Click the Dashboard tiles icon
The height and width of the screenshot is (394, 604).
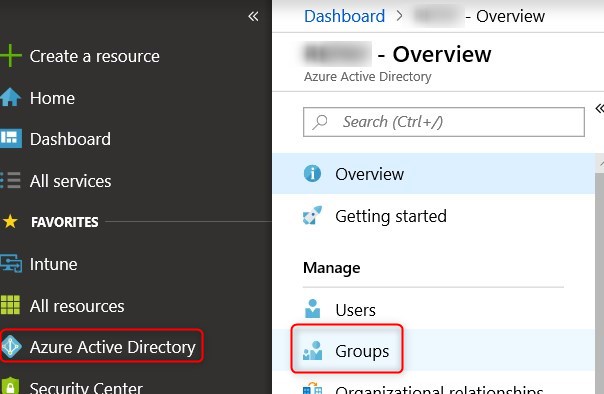[10, 139]
